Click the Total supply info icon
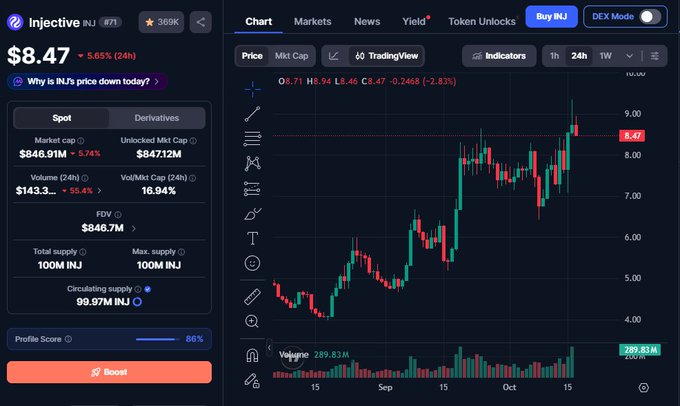 pyautogui.click(x=83, y=252)
